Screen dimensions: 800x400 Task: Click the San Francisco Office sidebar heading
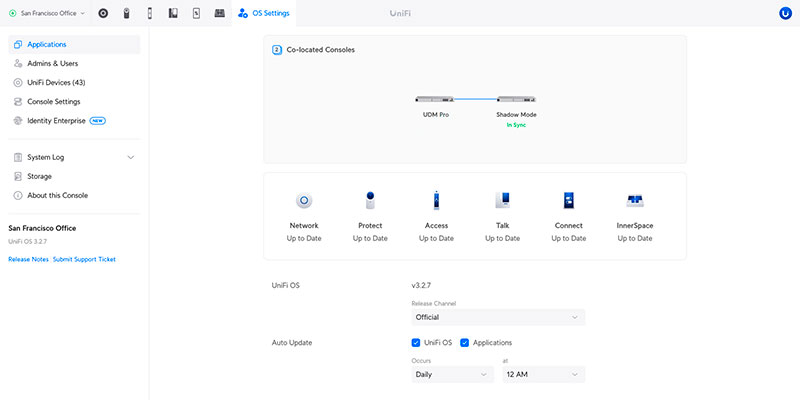tap(42, 228)
